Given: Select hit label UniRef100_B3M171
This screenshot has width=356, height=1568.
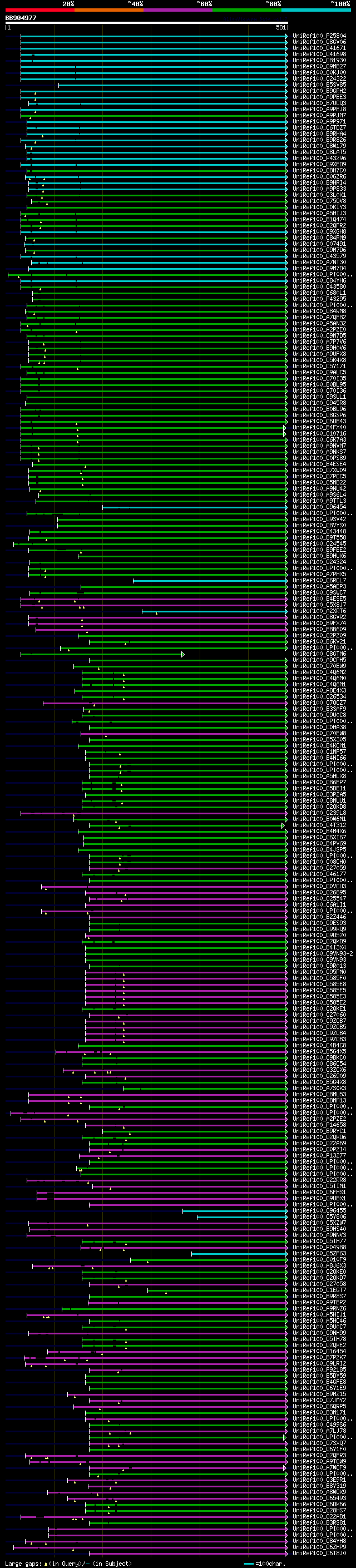Looking at the screenshot, I should tap(319, 1413).
